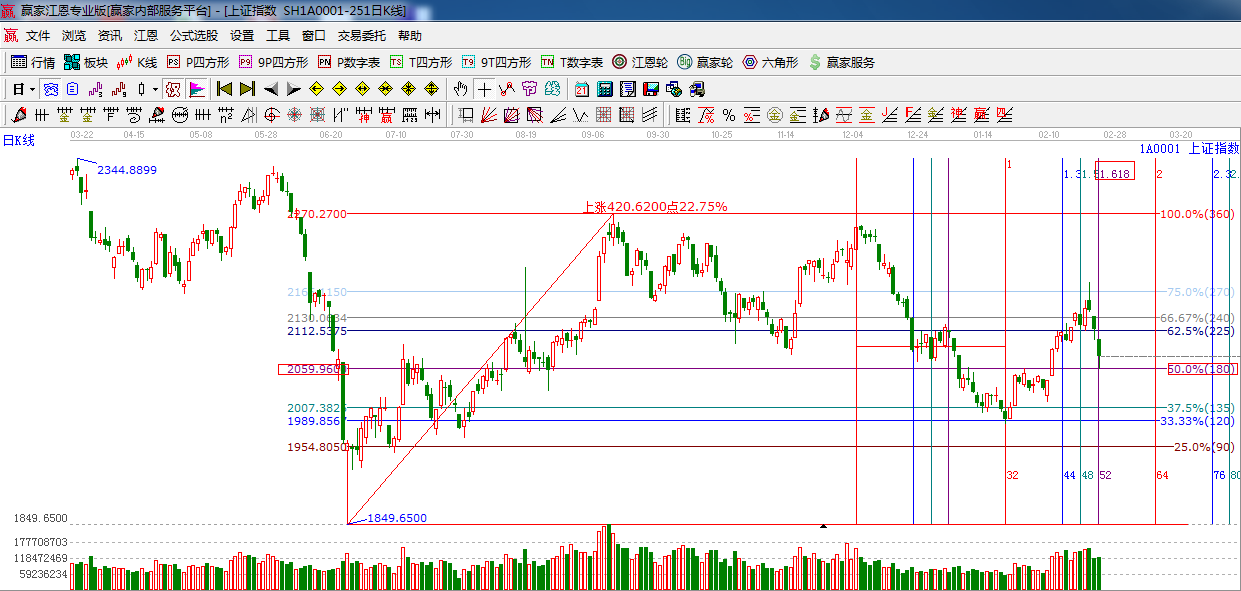
Task: Toggle the pressed flag icon button
Action: (196, 89)
